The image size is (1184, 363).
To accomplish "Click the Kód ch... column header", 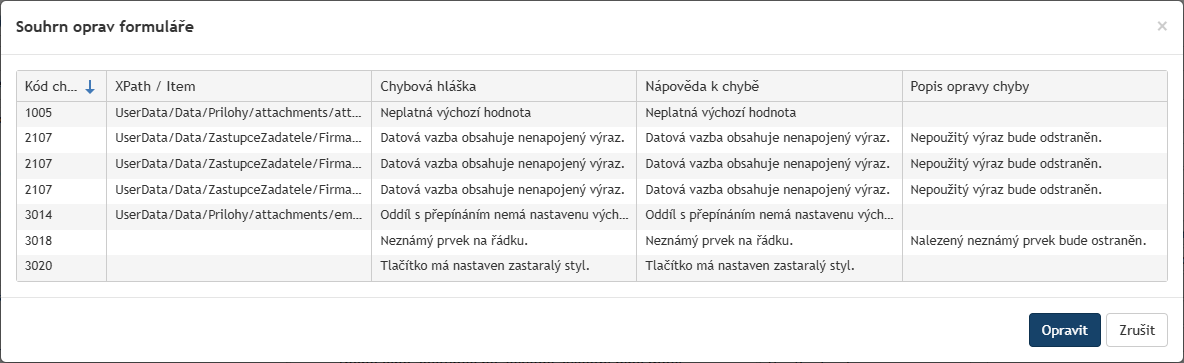I will [x=61, y=87].
